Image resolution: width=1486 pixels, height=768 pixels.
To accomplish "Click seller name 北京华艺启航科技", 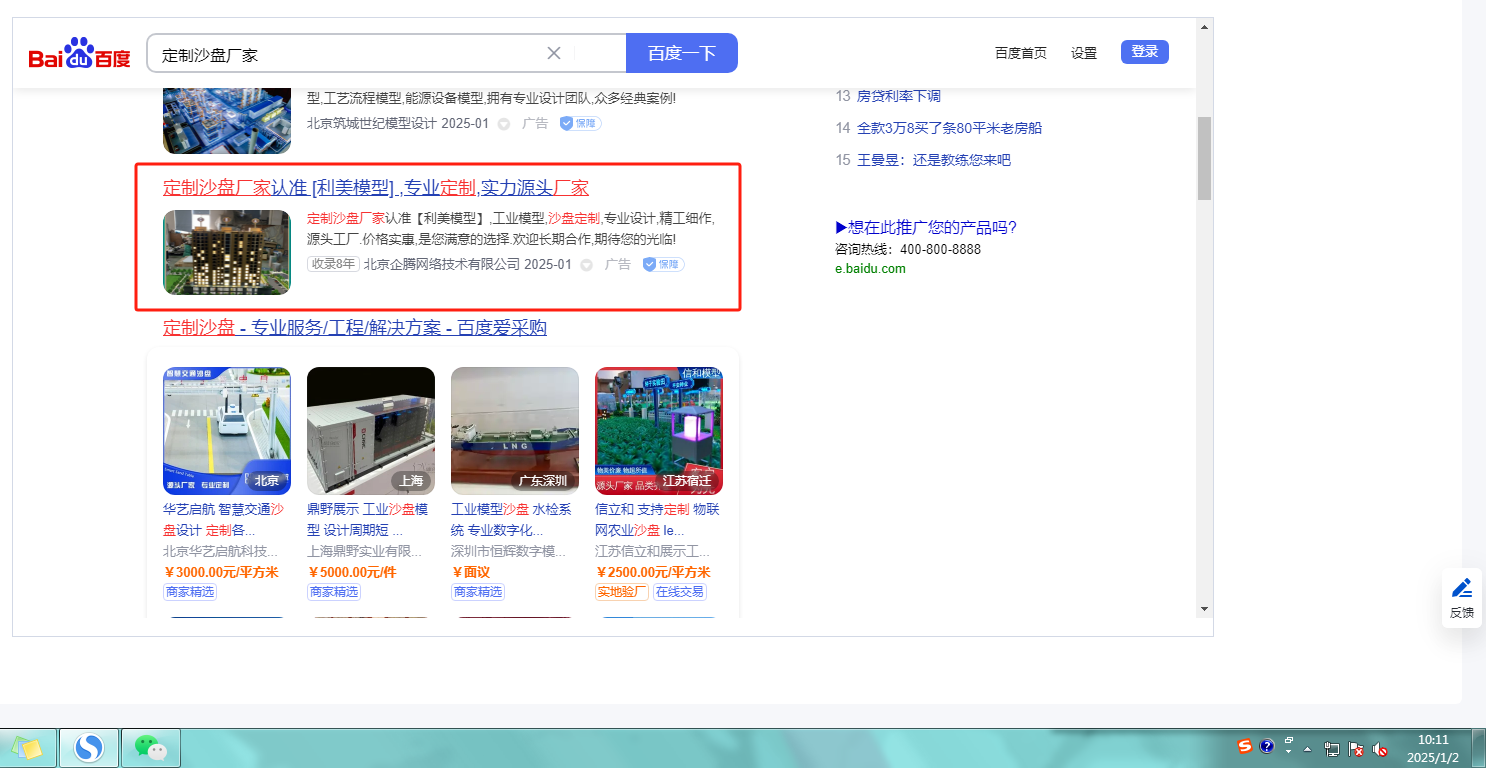I will pyautogui.click(x=221, y=551).
